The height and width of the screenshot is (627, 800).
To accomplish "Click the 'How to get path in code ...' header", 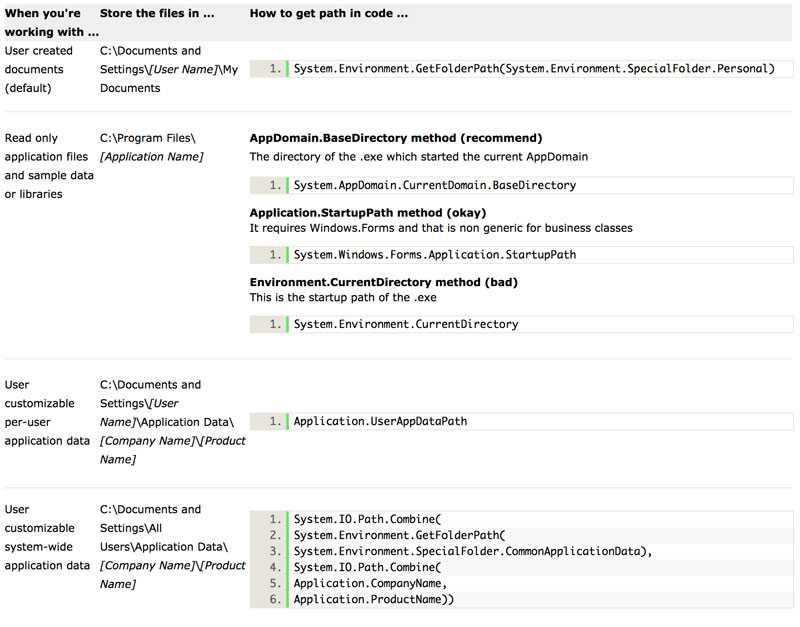I will coord(328,14).
